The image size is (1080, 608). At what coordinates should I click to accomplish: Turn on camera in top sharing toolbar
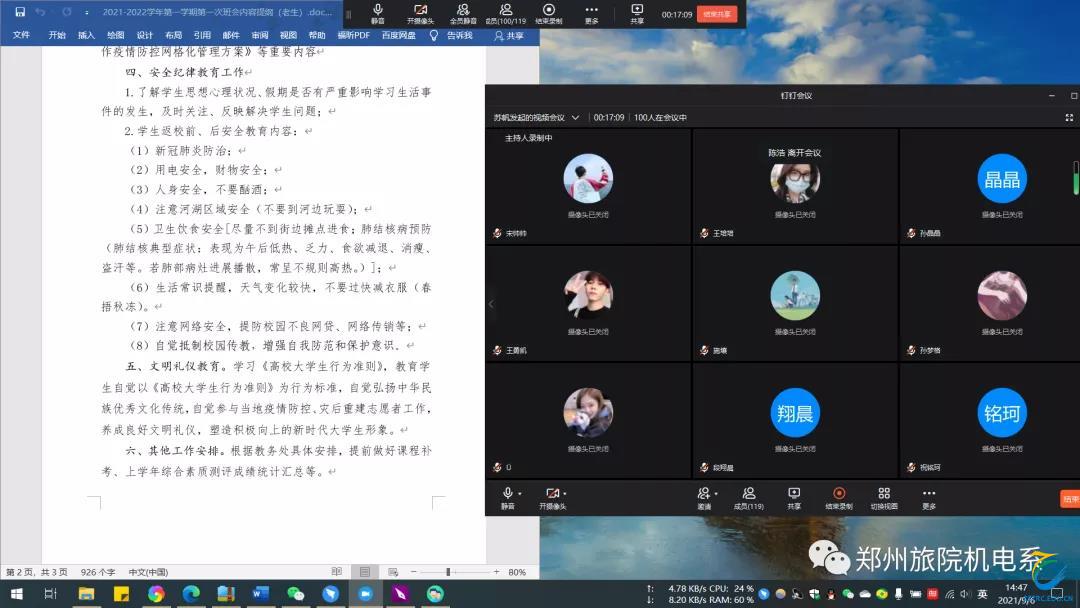coord(420,14)
